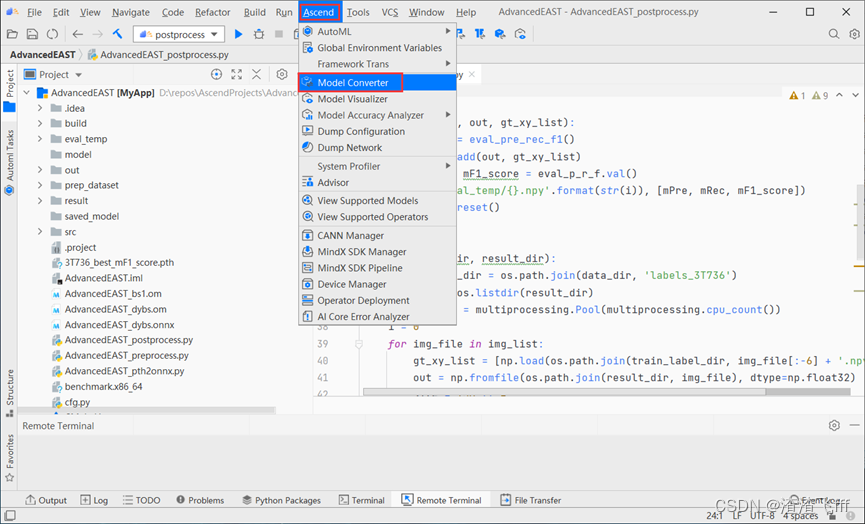Open Device Manager
Screen dimensions: 865x524
(x=377, y=284)
